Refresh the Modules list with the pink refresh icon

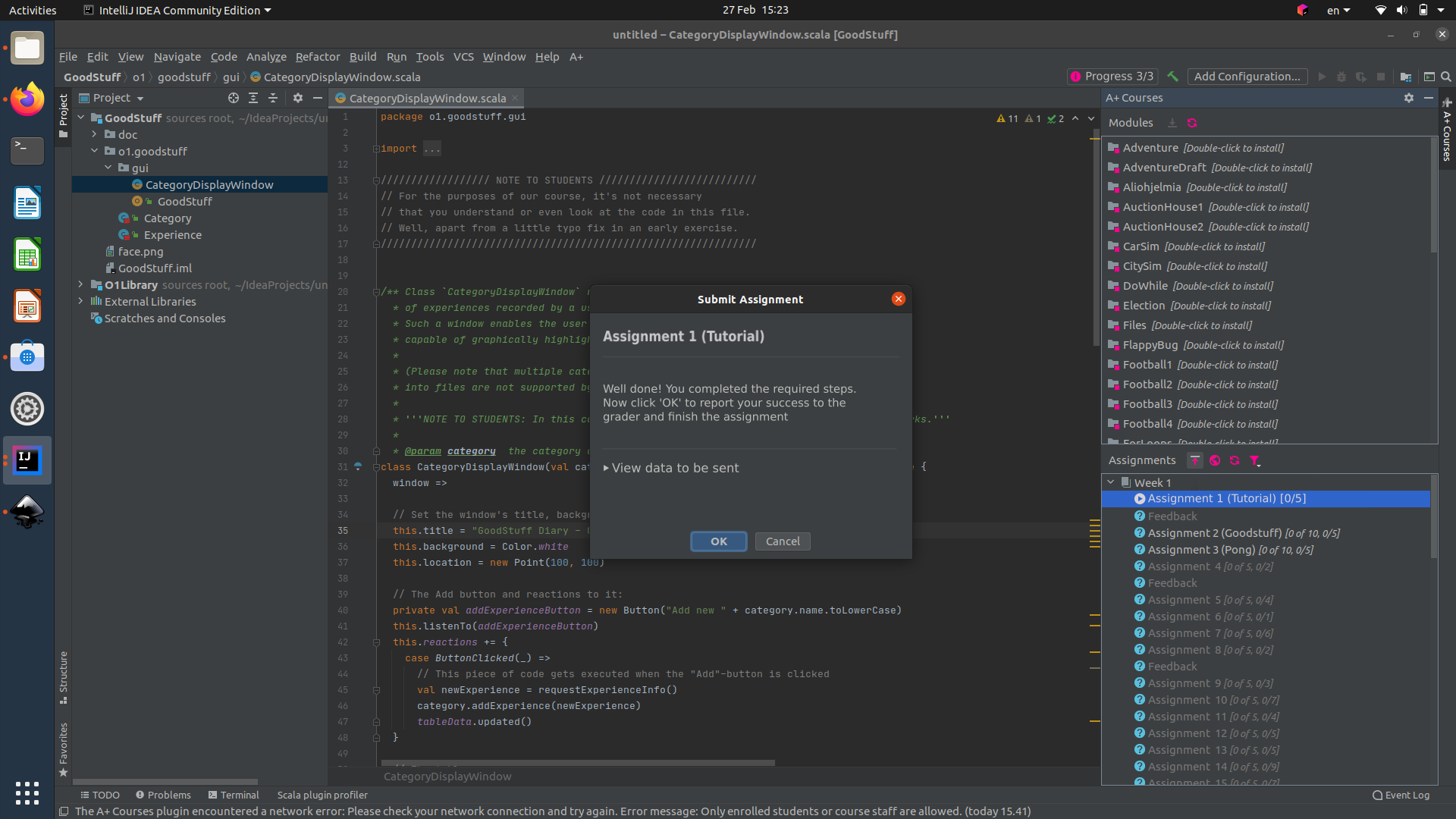[x=1192, y=122]
